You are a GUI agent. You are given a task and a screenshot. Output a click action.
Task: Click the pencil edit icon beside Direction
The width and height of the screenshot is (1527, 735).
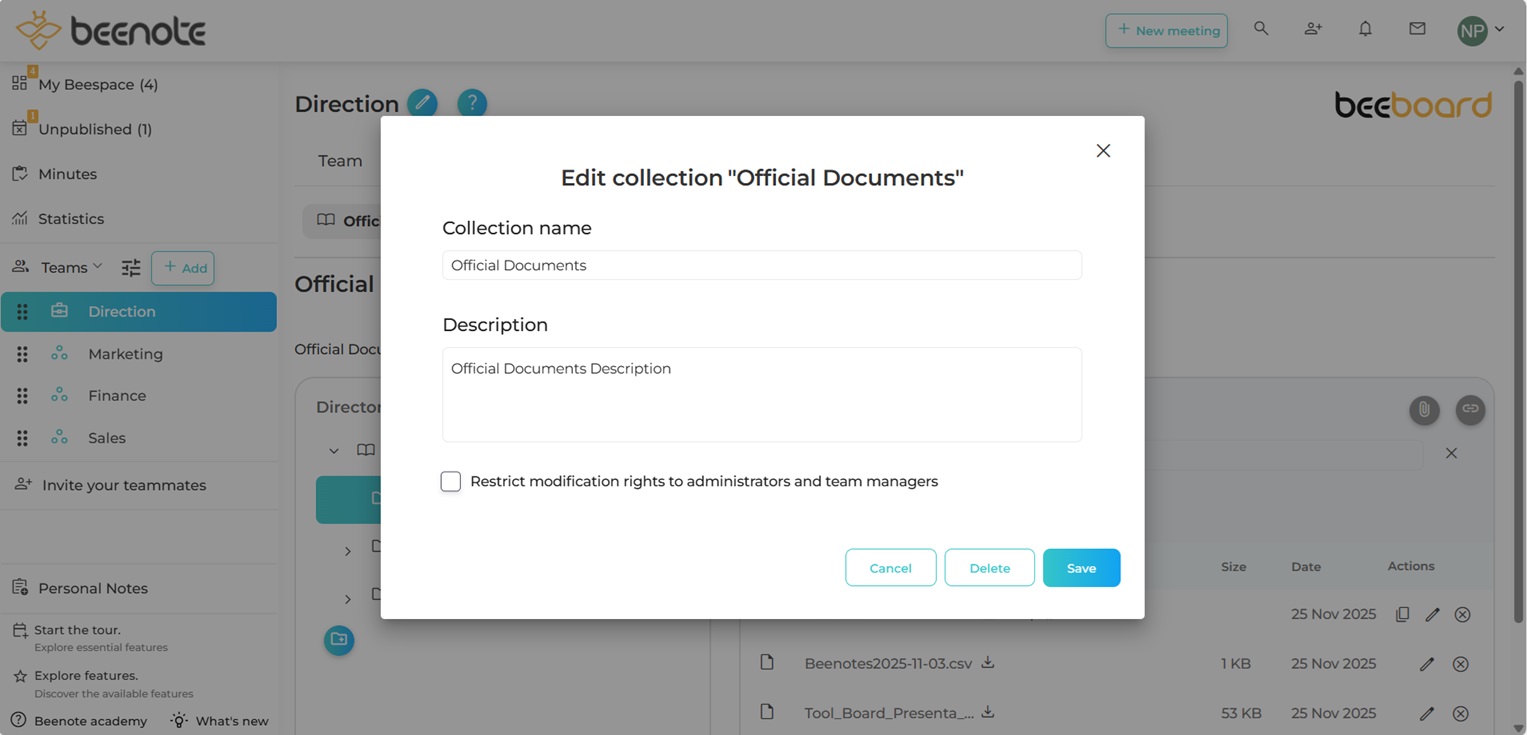[422, 103]
